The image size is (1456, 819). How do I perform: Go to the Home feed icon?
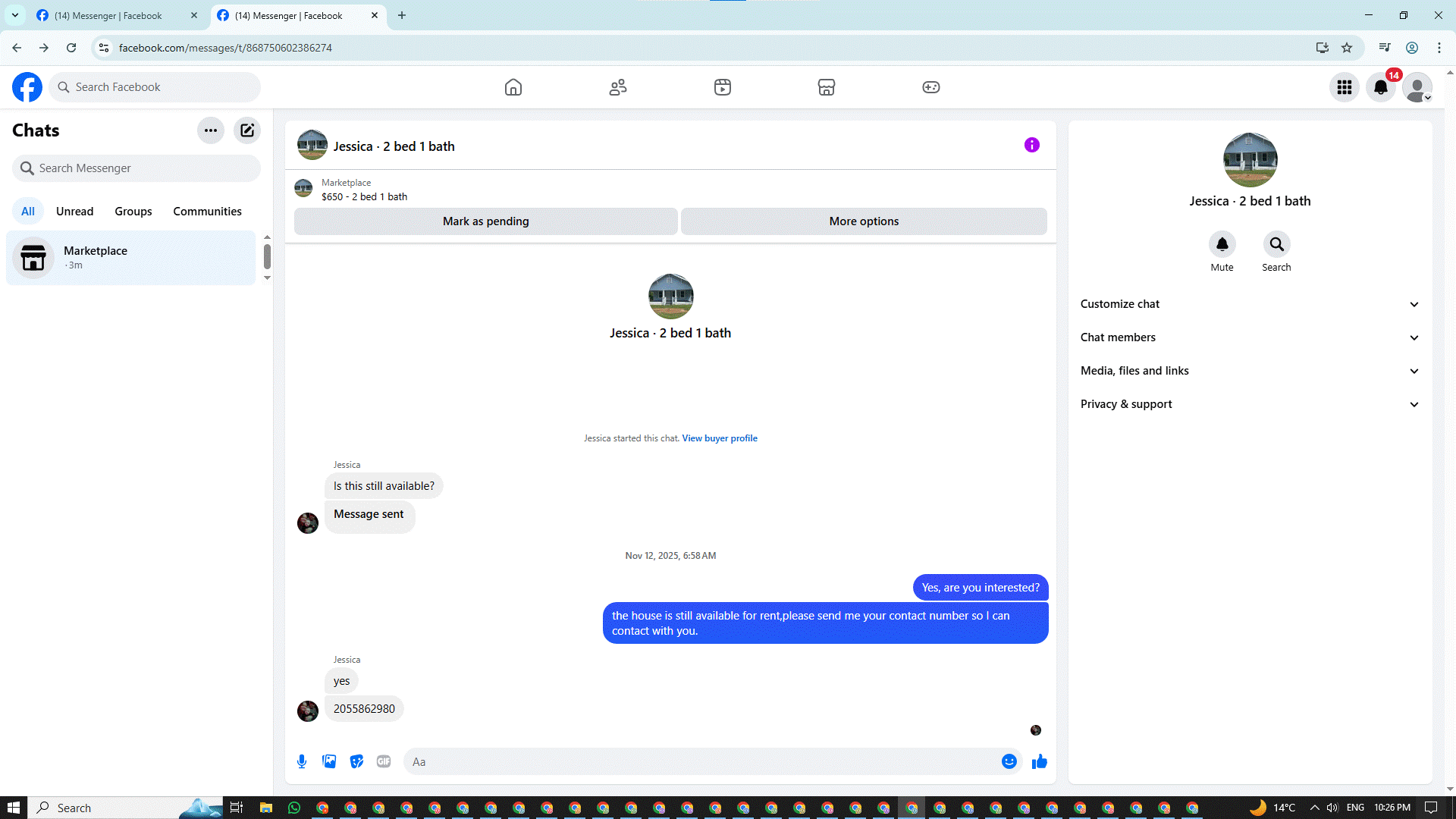point(513,87)
